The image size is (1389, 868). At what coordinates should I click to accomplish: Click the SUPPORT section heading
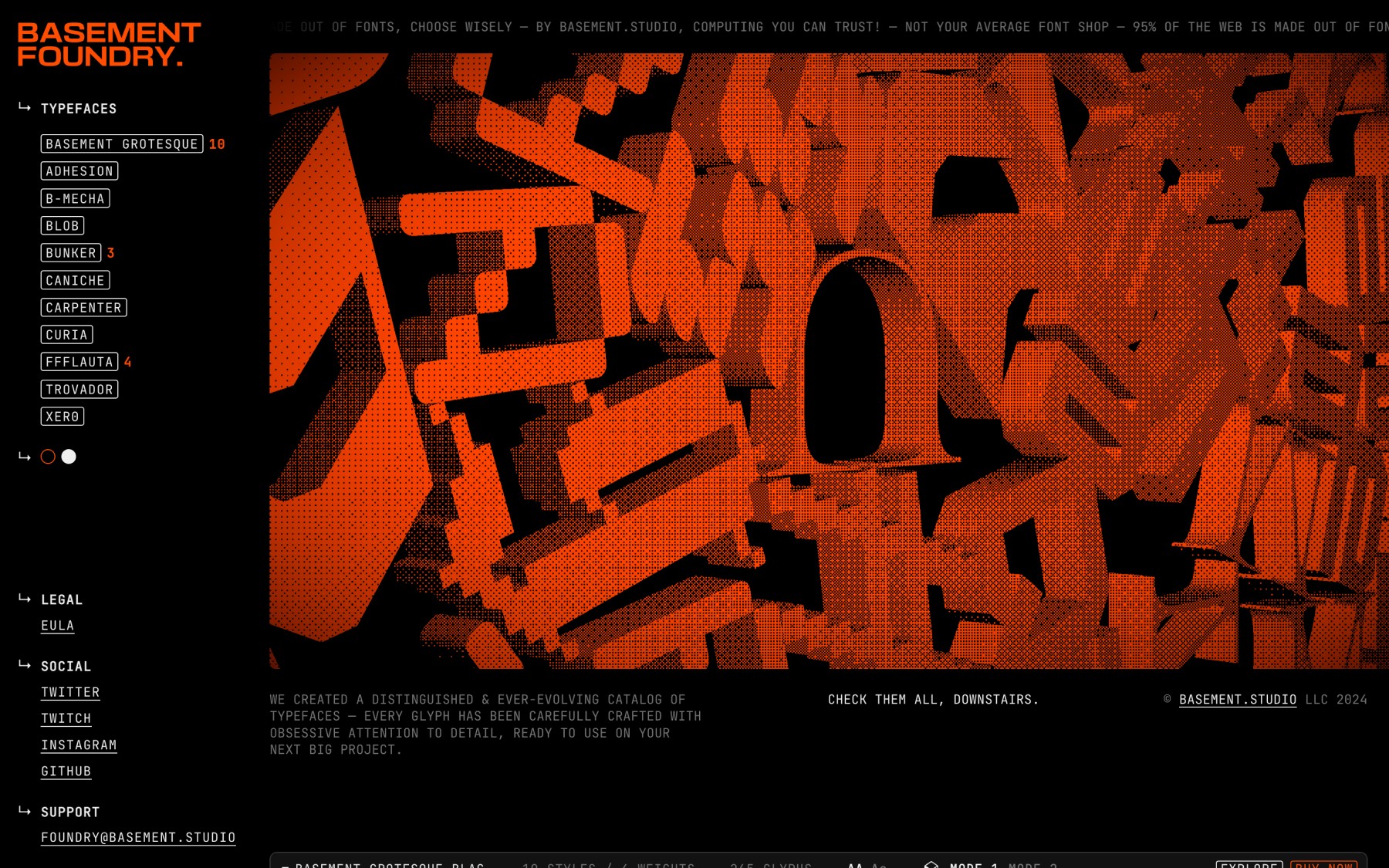click(70, 812)
